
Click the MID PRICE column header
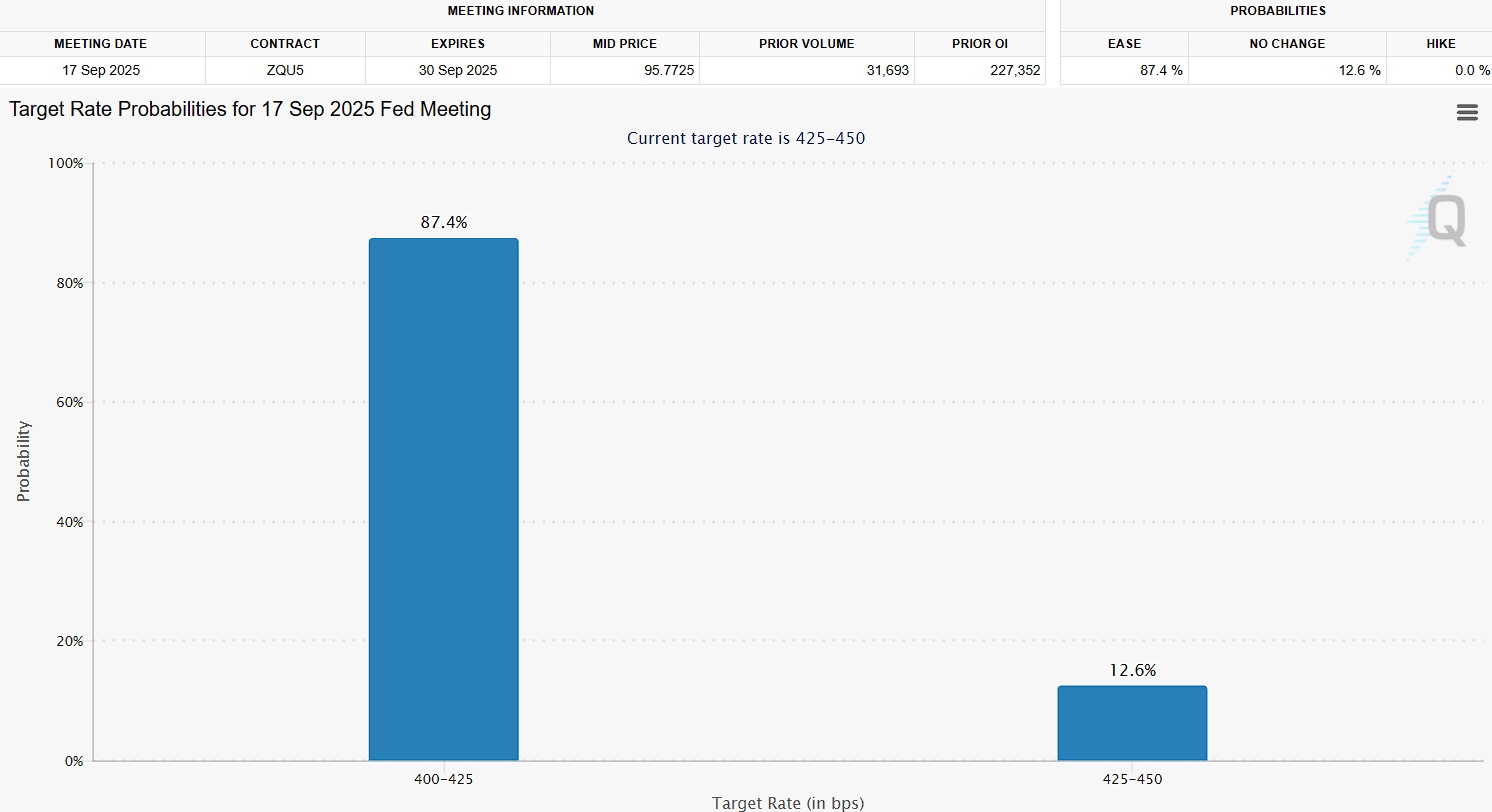(x=624, y=44)
